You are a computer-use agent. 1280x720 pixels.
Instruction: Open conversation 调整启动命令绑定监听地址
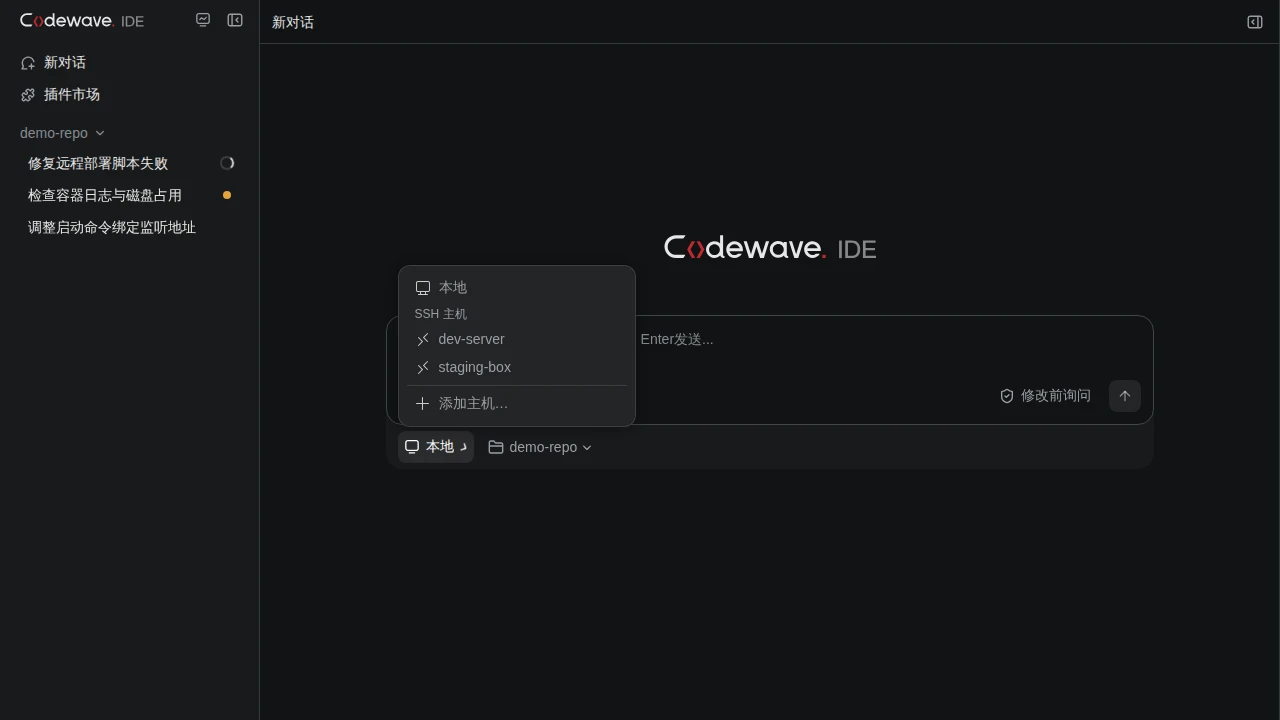click(x=129, y=227)
